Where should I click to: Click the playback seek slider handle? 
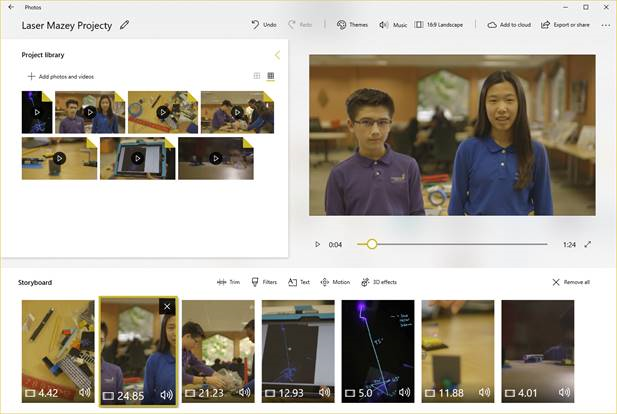point(372,244)
